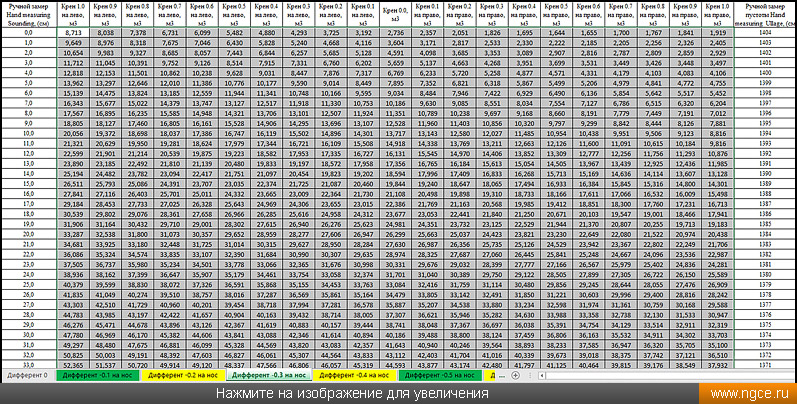The width and height of the screenshot is (797, 404).
Task: Add a new sheet with plus icon
Action: click(514, 376)
